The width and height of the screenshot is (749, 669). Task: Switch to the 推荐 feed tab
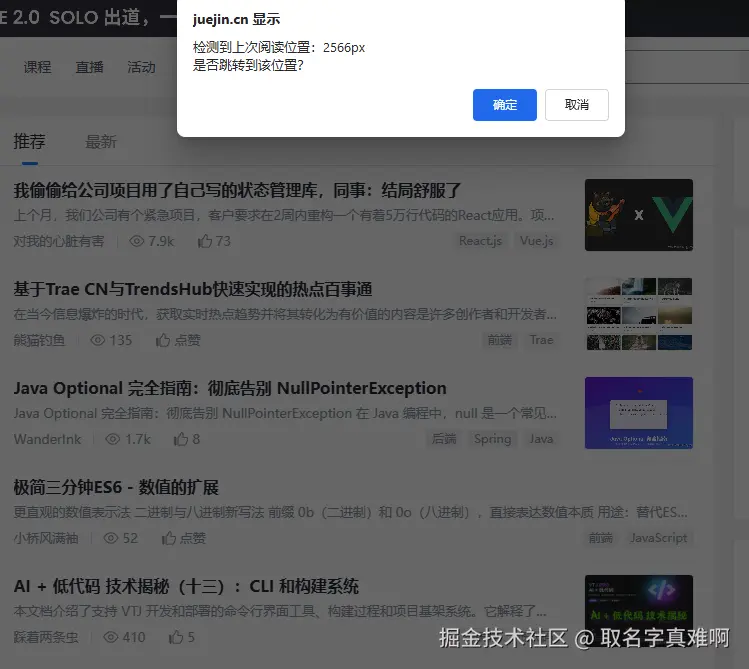(29, 142)
